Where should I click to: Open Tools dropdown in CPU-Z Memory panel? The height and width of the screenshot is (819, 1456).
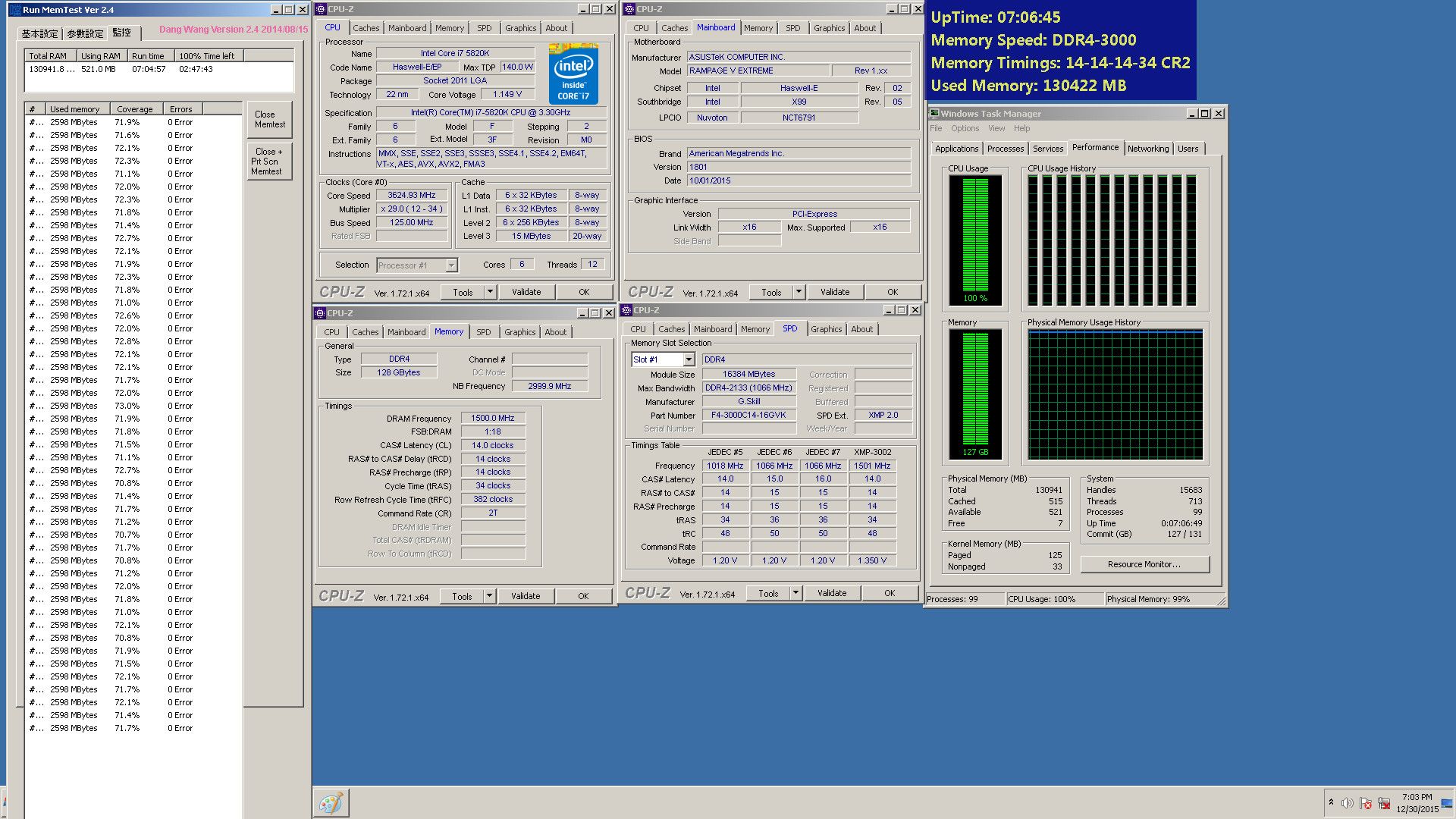click(x=488, y=595)
